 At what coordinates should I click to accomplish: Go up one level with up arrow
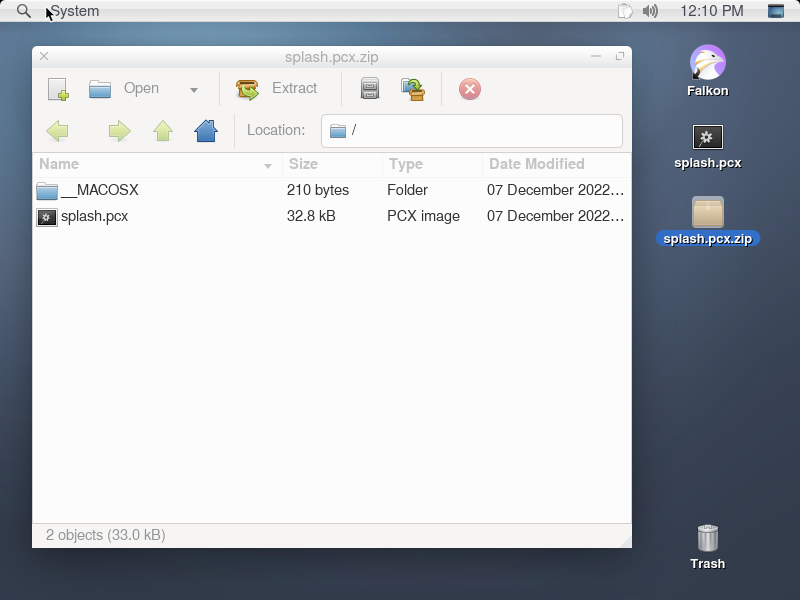(163, 131)
